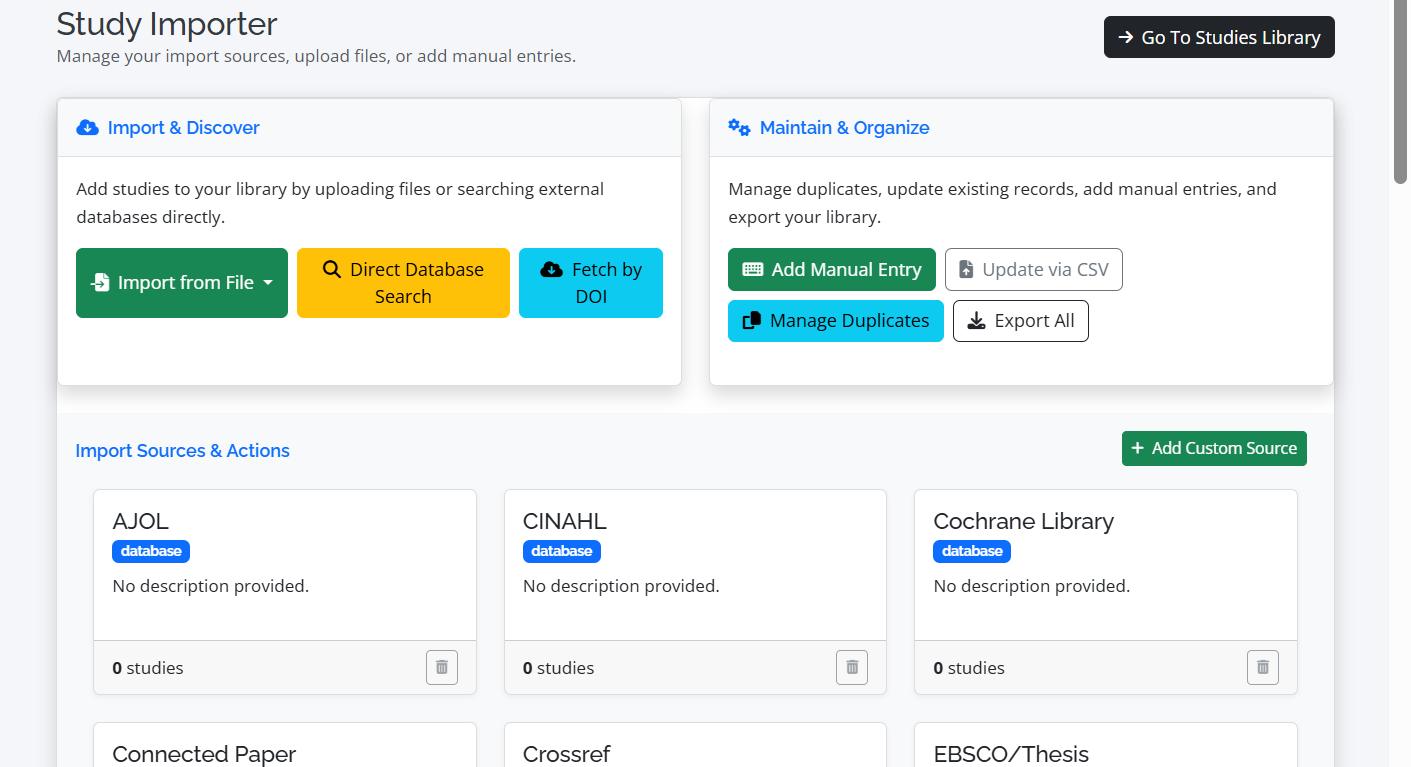The width and height of the screenshot is (1411, 767).
Task: Click the database badge under CINAHL
Action: [x=562, y=551]
